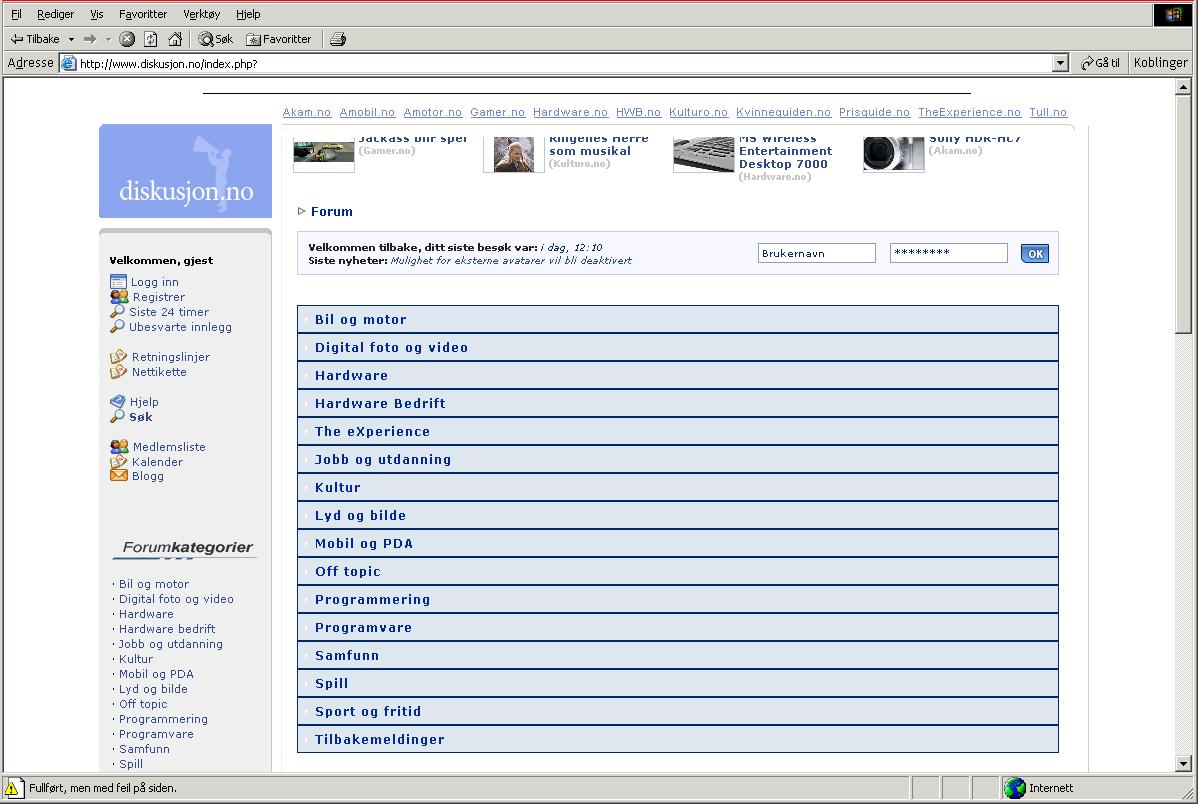Open the Kvinneguiden.no network link
1199x804 pixels.
point(783,112)
